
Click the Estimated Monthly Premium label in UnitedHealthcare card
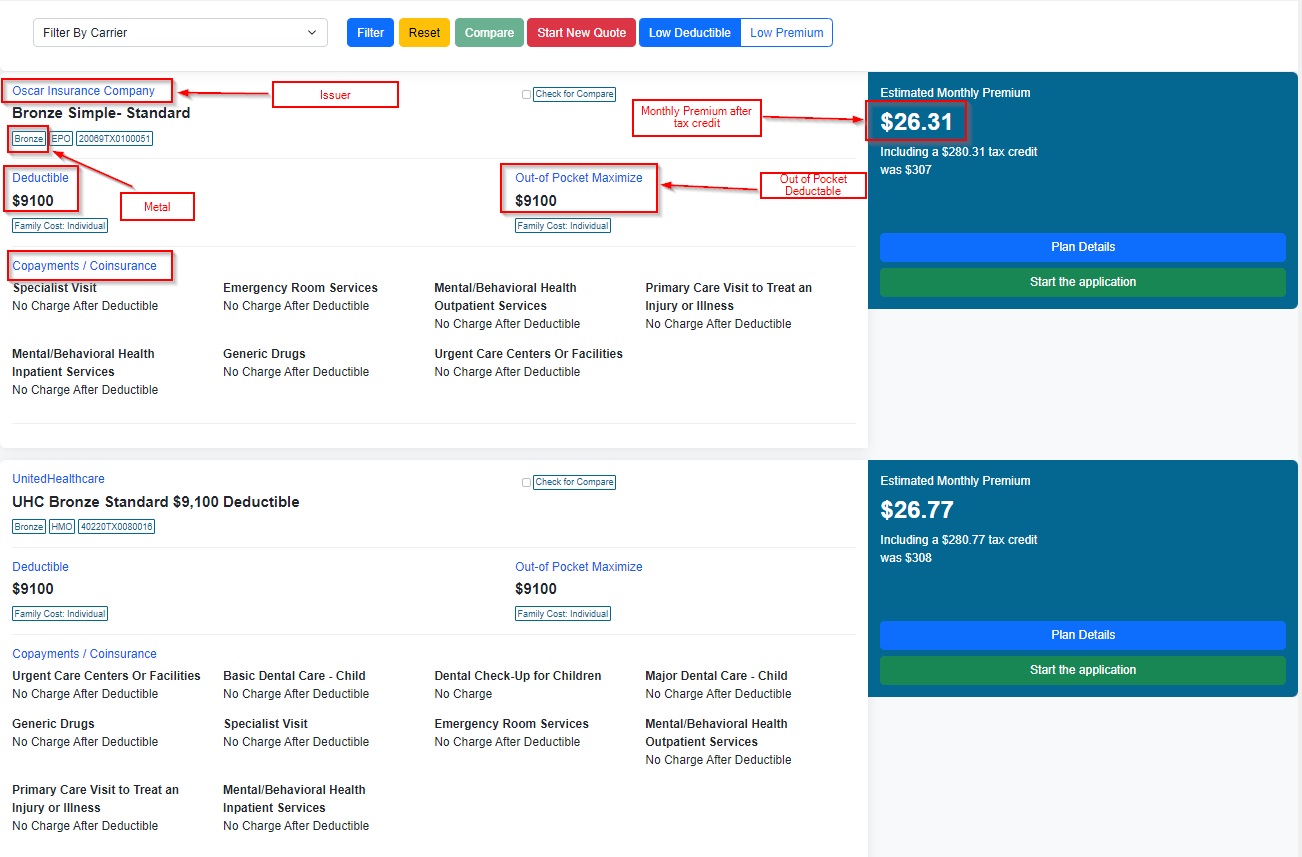[955, 481]
